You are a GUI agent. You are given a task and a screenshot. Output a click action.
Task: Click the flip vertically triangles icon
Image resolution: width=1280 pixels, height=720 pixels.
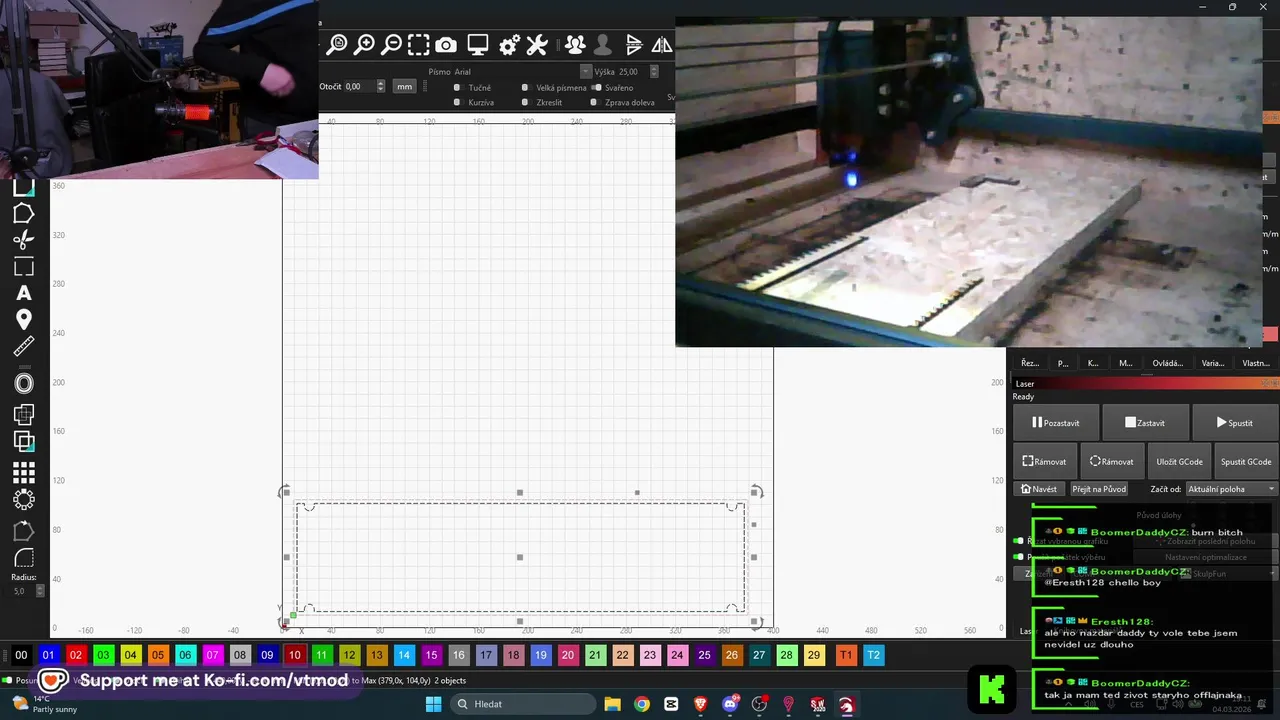[x=634, y=45]
